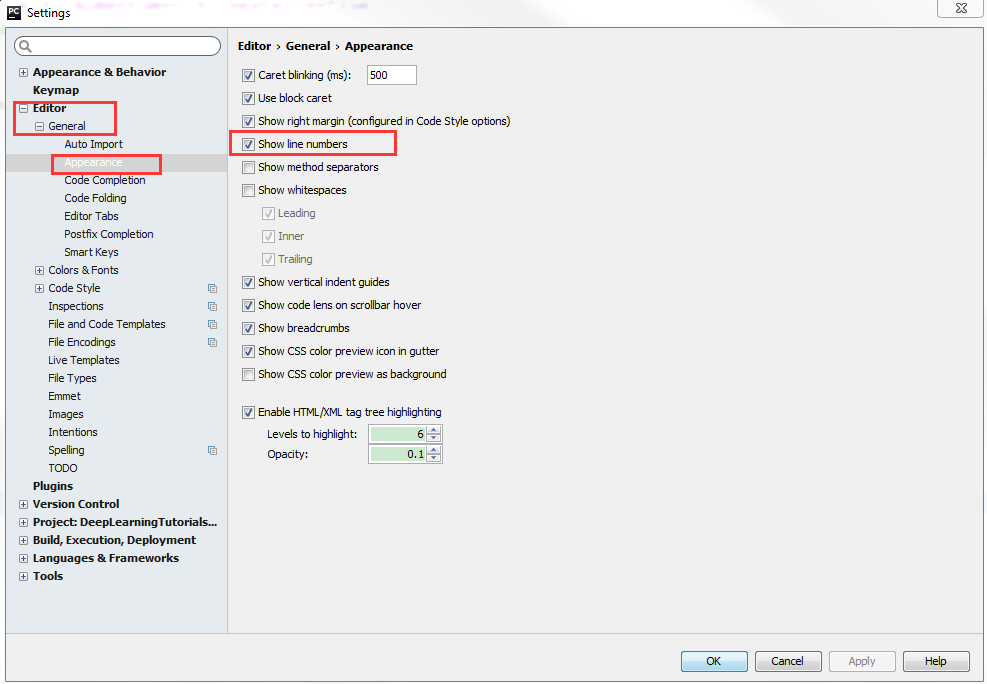
Task: Collapse the Editor tree node
Action: coord(23,108)
